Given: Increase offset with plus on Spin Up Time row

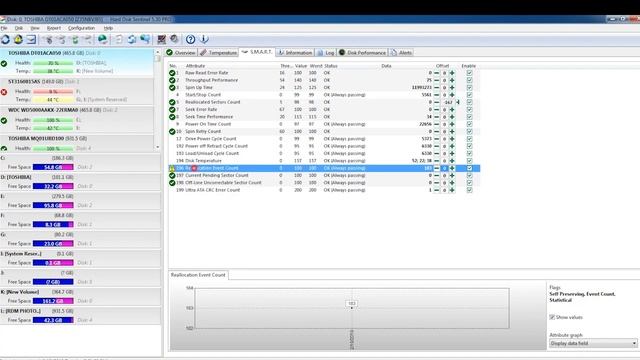Looking at the screenshot, I should [x=452, y=87].
